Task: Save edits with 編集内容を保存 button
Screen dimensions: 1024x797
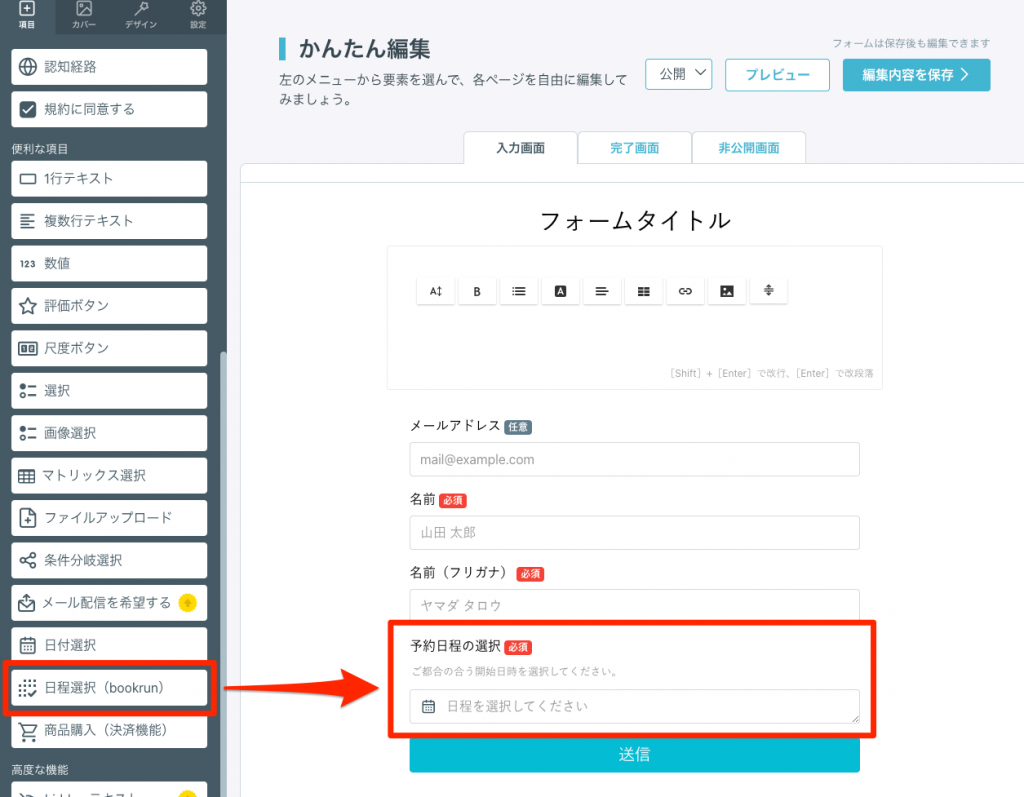Action: point(915,74)
